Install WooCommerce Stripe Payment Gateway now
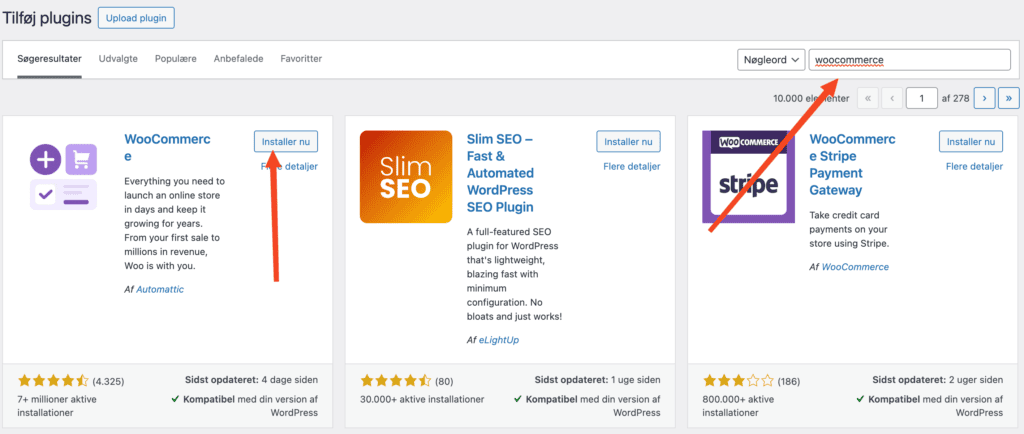The height and width of the screenshot is (434, 1024). [970, 142]
